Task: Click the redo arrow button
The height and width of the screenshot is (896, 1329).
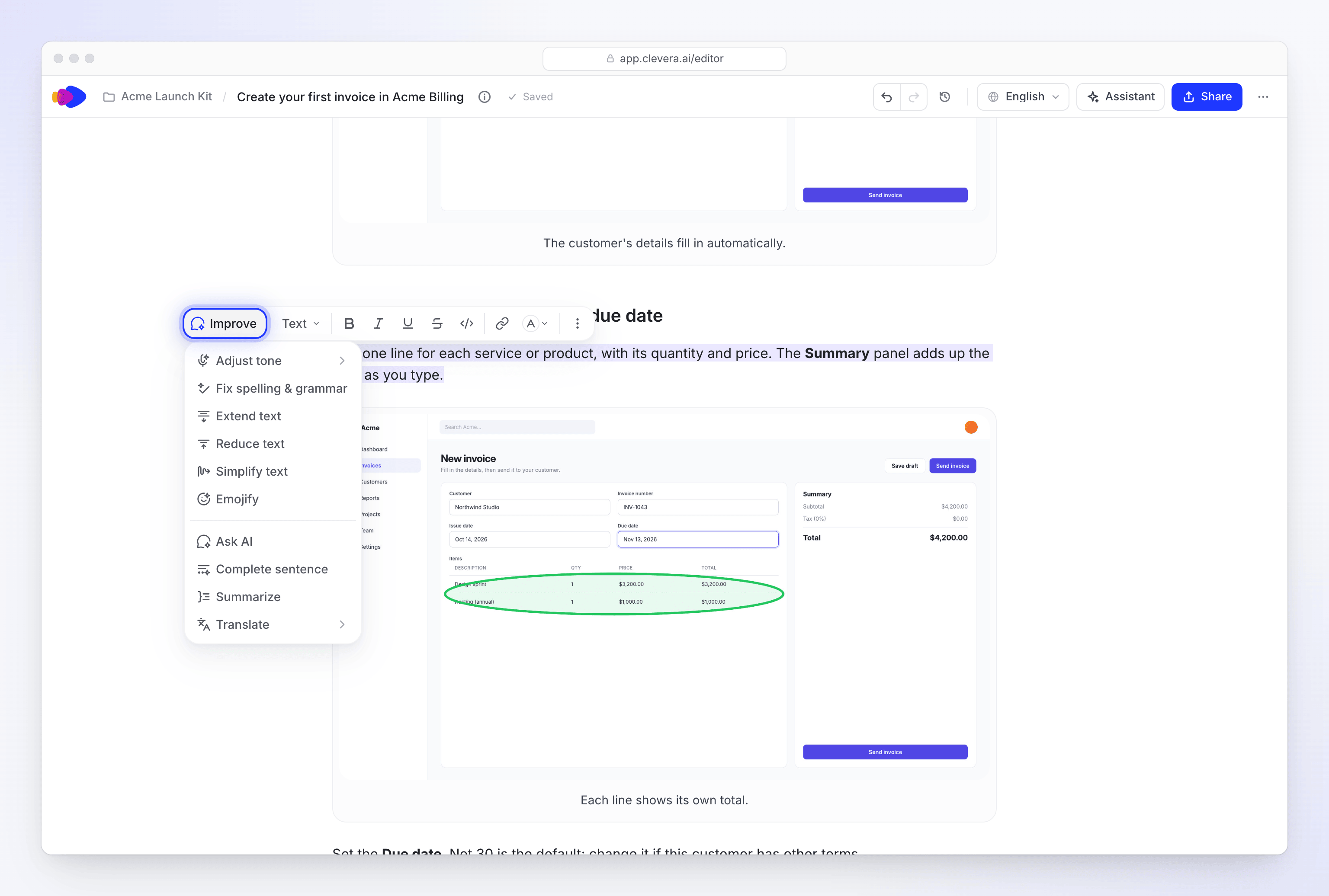Action: pyautogui.click(x=913, y=96)
